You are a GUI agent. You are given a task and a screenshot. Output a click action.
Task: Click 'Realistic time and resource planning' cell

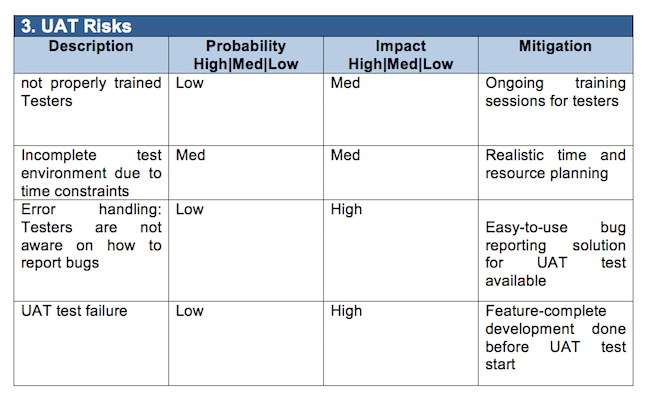point(555,173)
